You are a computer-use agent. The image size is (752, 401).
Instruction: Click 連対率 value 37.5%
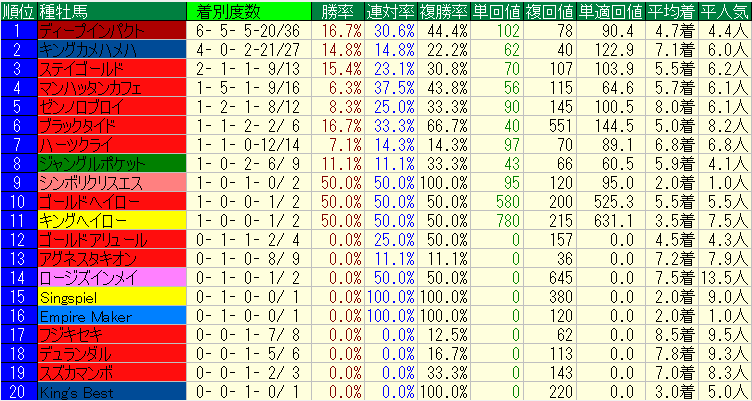396,90
